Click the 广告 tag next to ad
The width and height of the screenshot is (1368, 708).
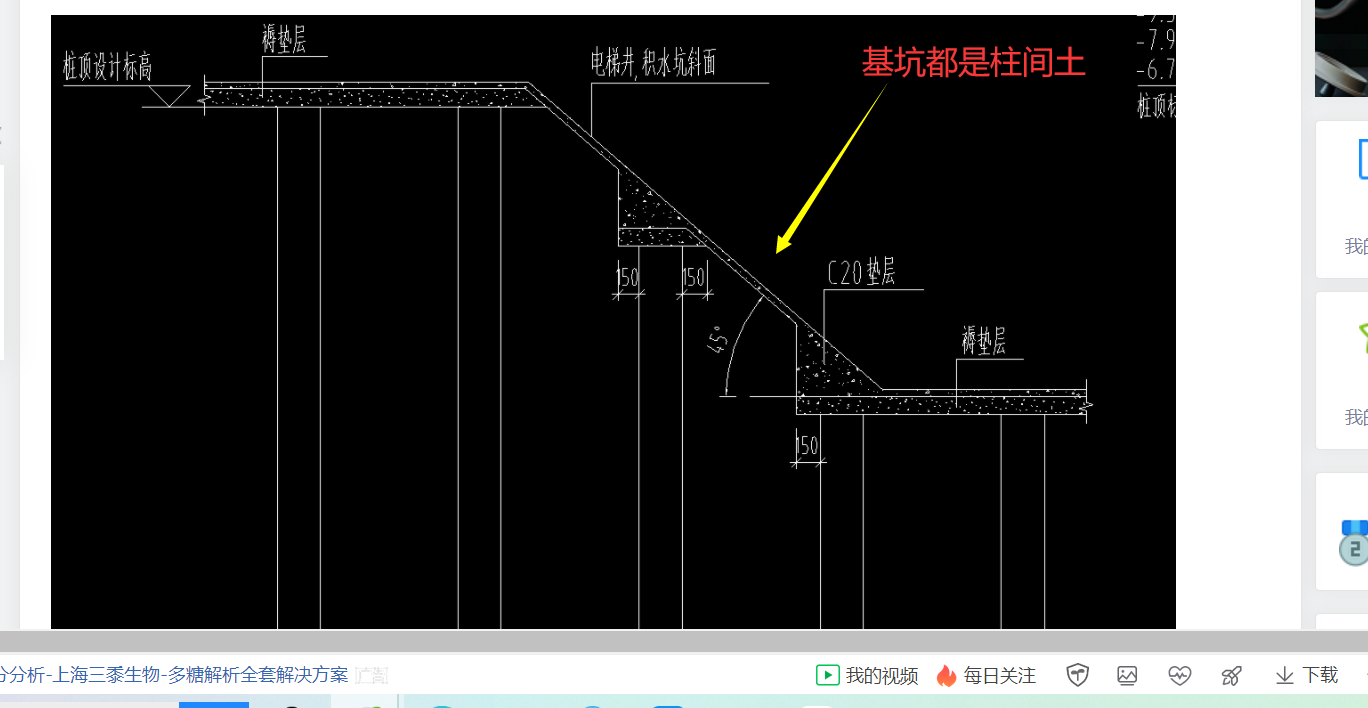[372, 676]
